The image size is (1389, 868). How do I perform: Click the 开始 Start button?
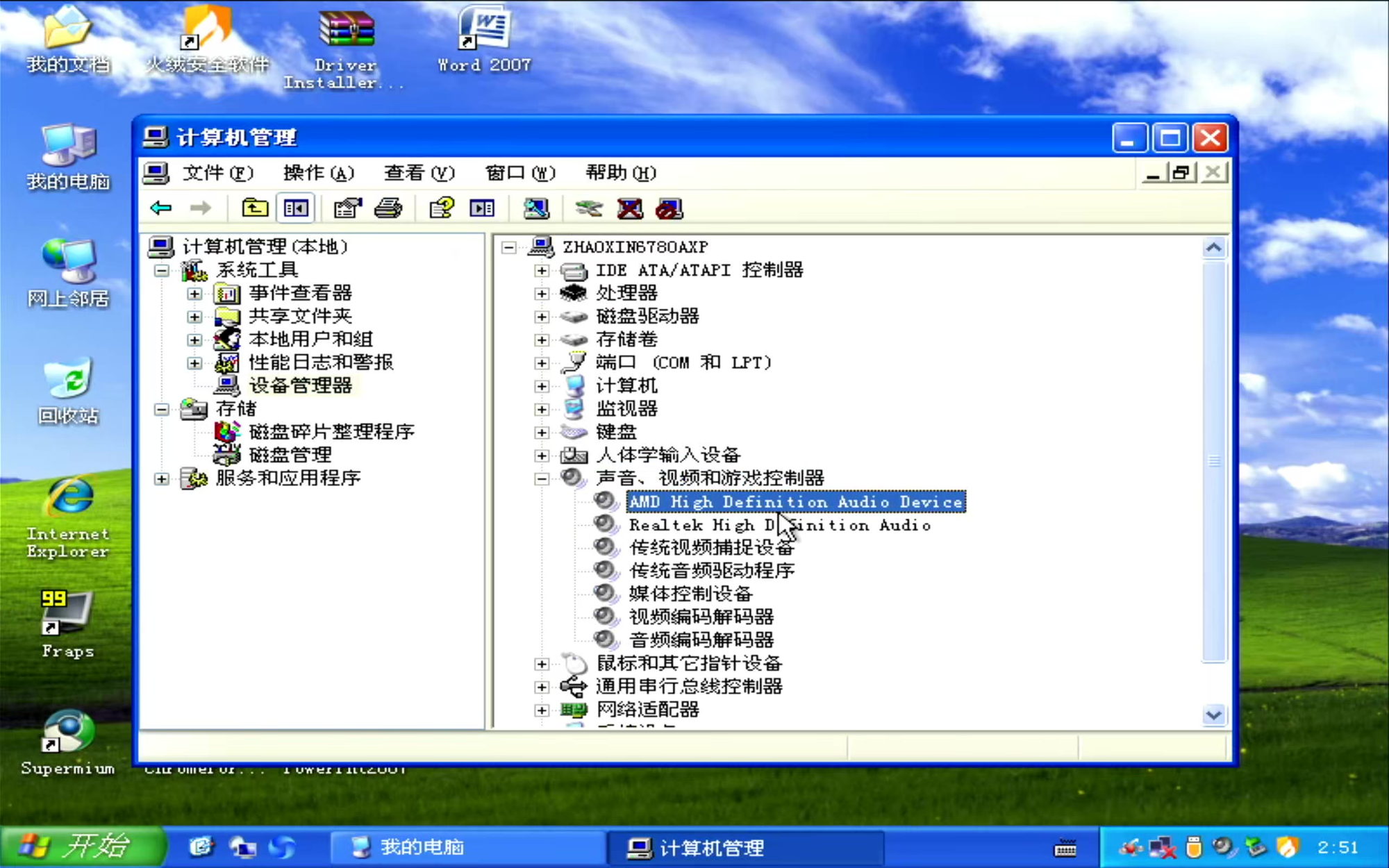82,846
